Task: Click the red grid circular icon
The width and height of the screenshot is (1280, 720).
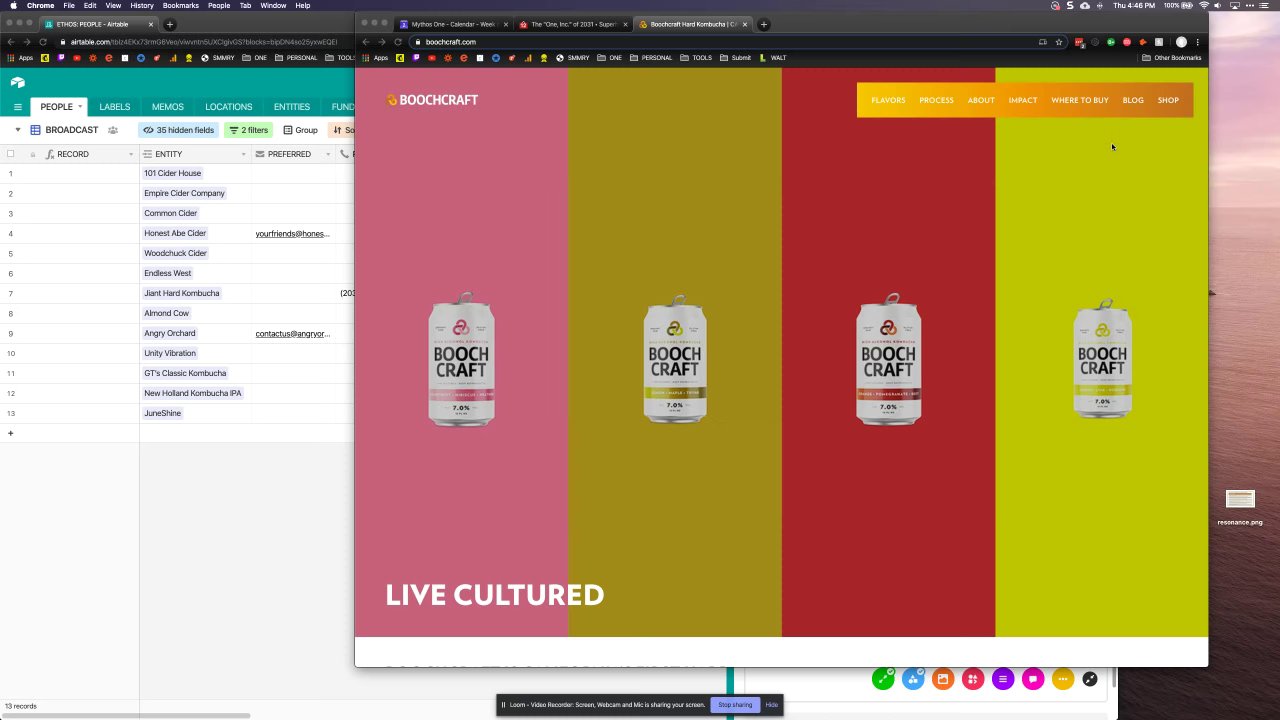Action: [x=973, y=679]
